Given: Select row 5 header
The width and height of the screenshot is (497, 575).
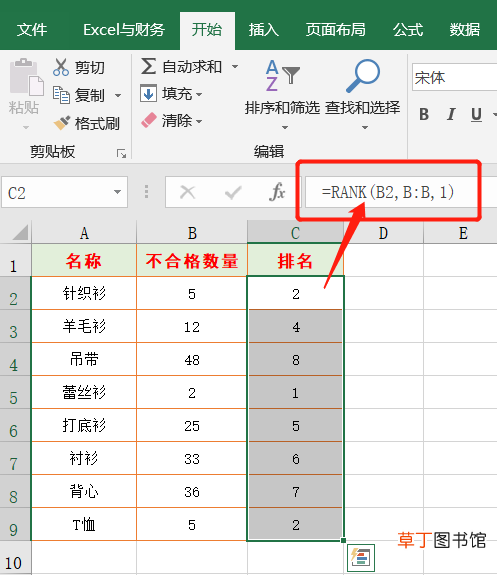Looking at the screenshot, I should coord(15,392).
